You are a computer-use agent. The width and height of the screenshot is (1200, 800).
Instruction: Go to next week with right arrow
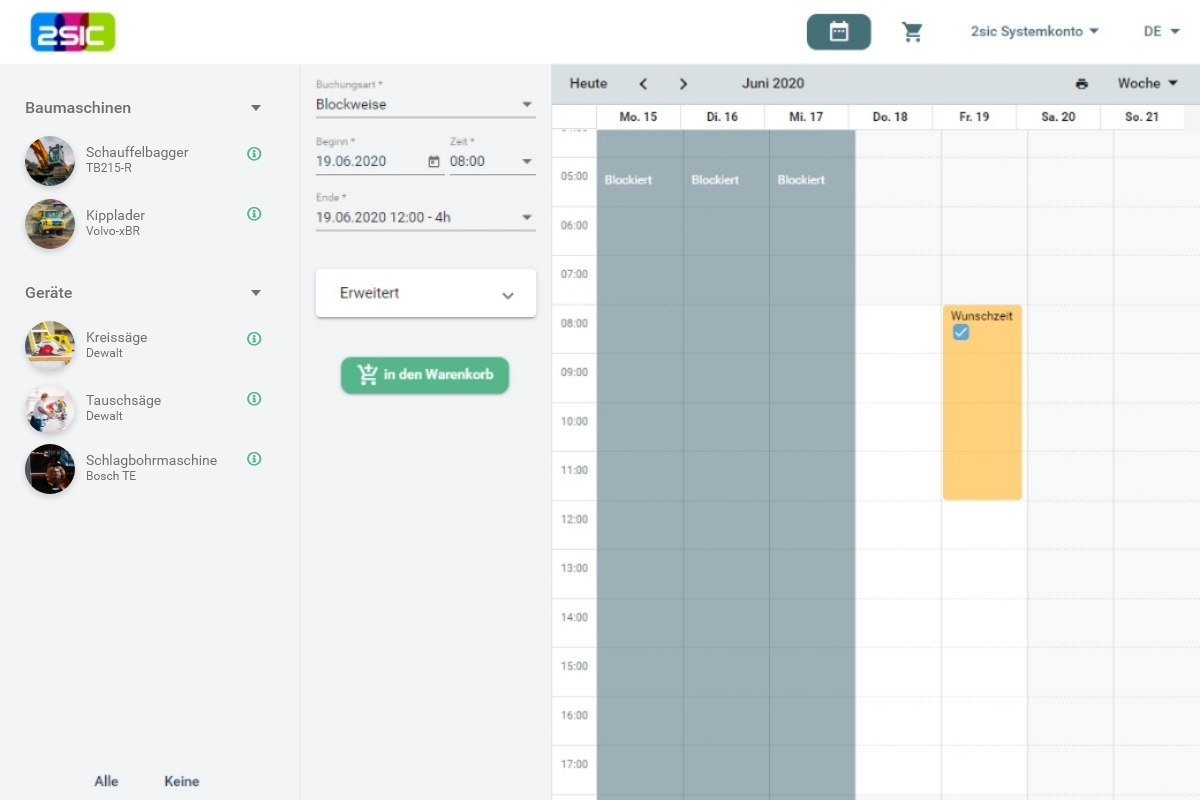[x=683, y=84]
